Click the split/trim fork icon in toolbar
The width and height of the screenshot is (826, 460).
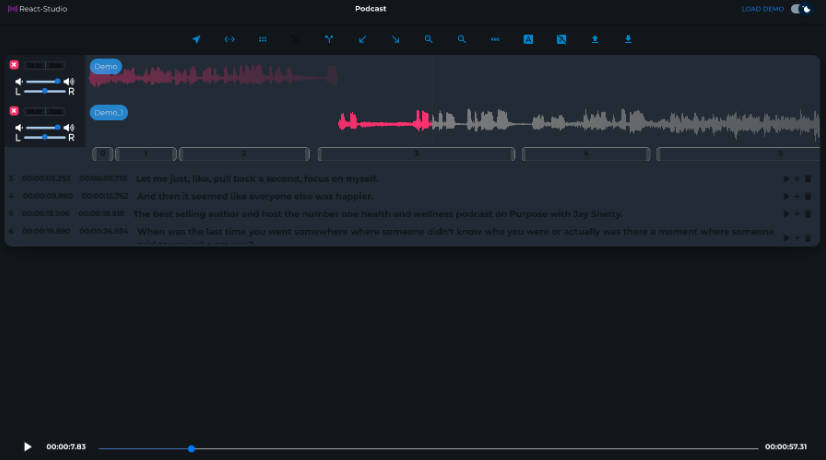(328, 40)
